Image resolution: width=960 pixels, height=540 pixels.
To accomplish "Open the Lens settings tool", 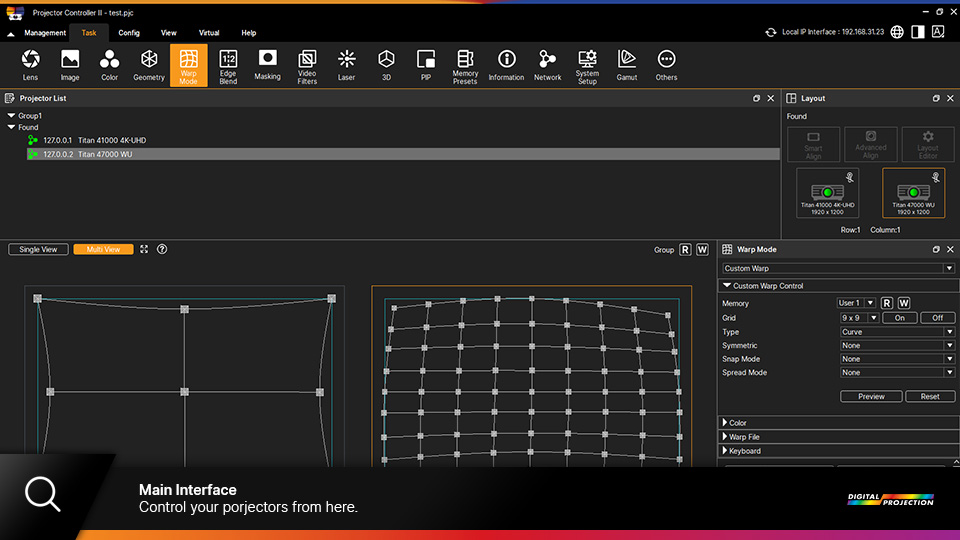I will click(x=30, y=64).
